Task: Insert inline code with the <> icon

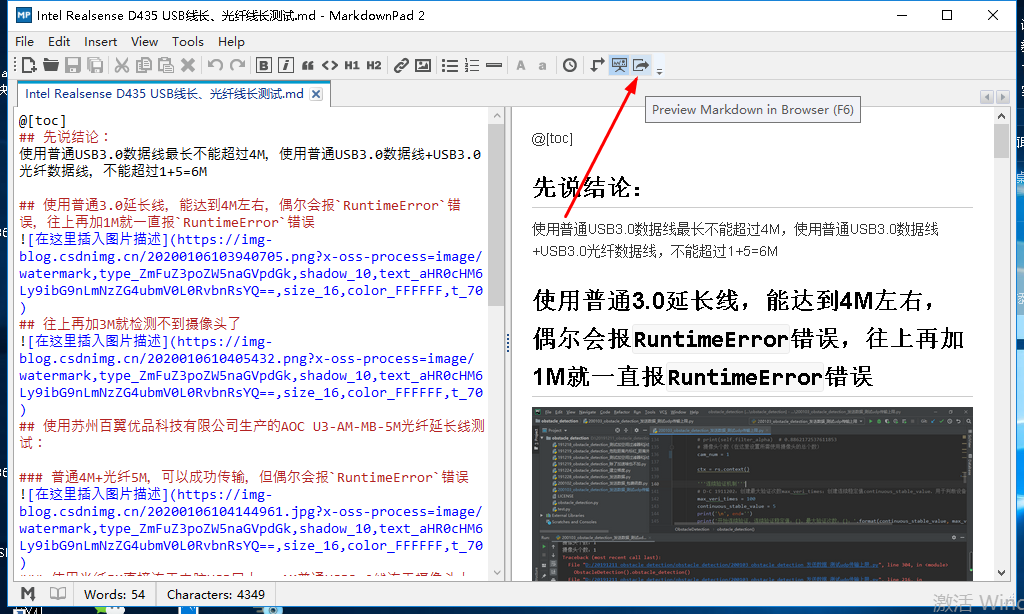Action: (x=329, y=65)
